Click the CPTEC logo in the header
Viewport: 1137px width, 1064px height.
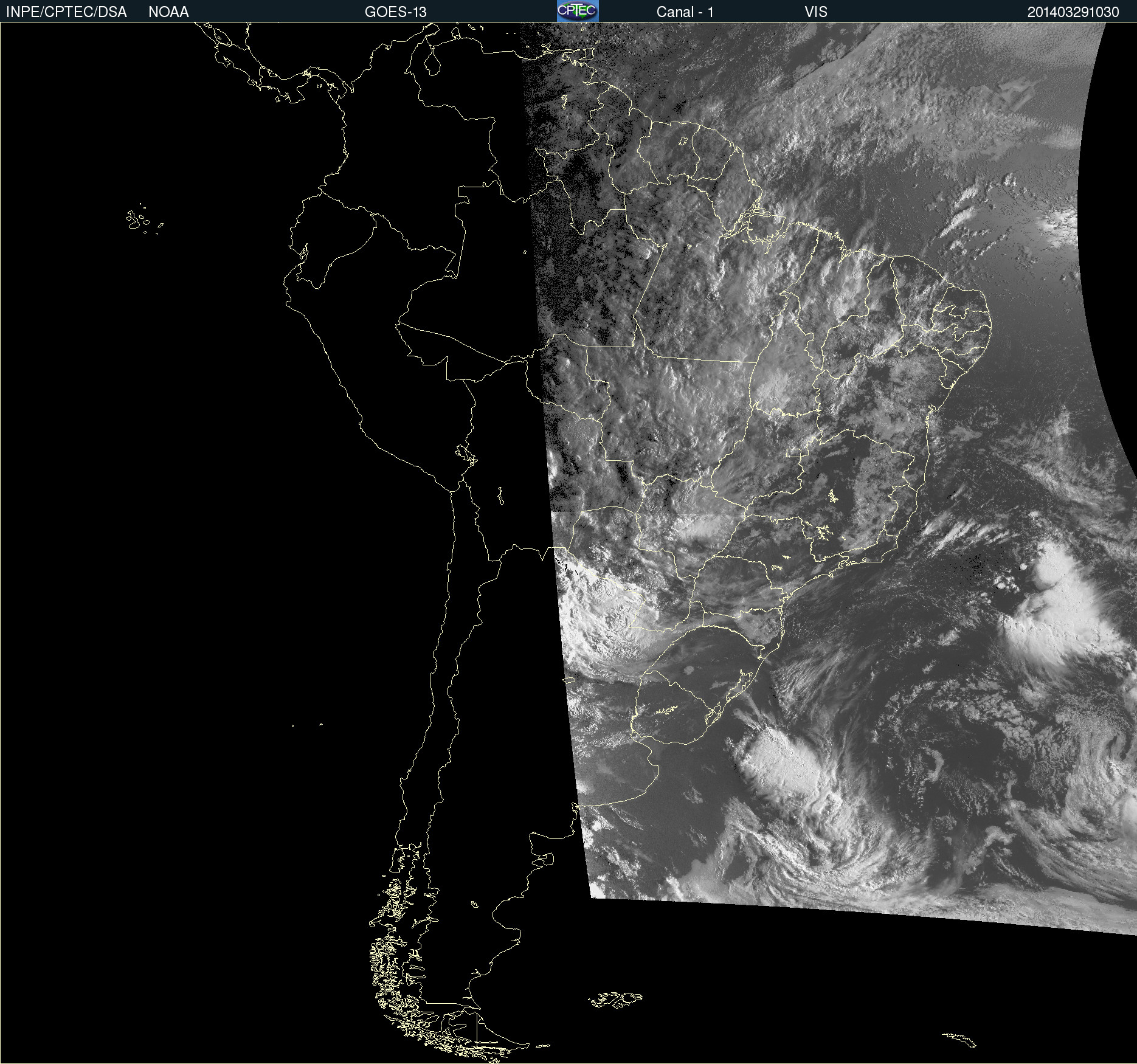click(x=578, y=11)
